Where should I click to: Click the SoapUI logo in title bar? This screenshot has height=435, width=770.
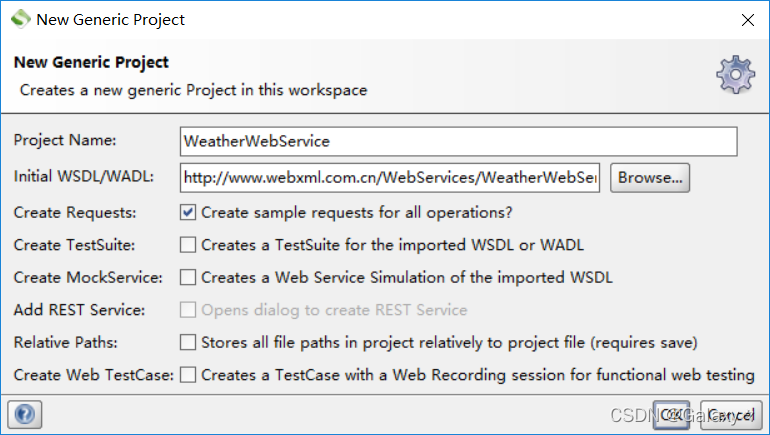tap(21, 19)
